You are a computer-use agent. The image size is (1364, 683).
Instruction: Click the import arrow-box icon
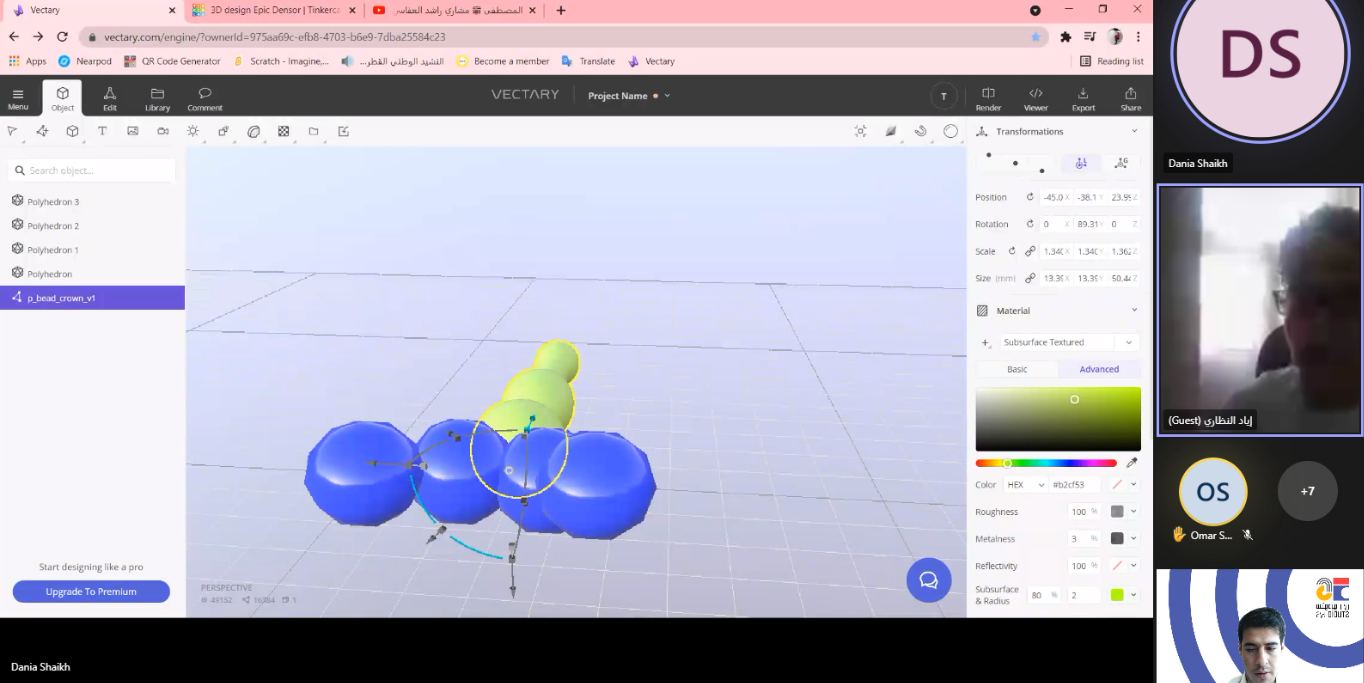pos(343,131)
